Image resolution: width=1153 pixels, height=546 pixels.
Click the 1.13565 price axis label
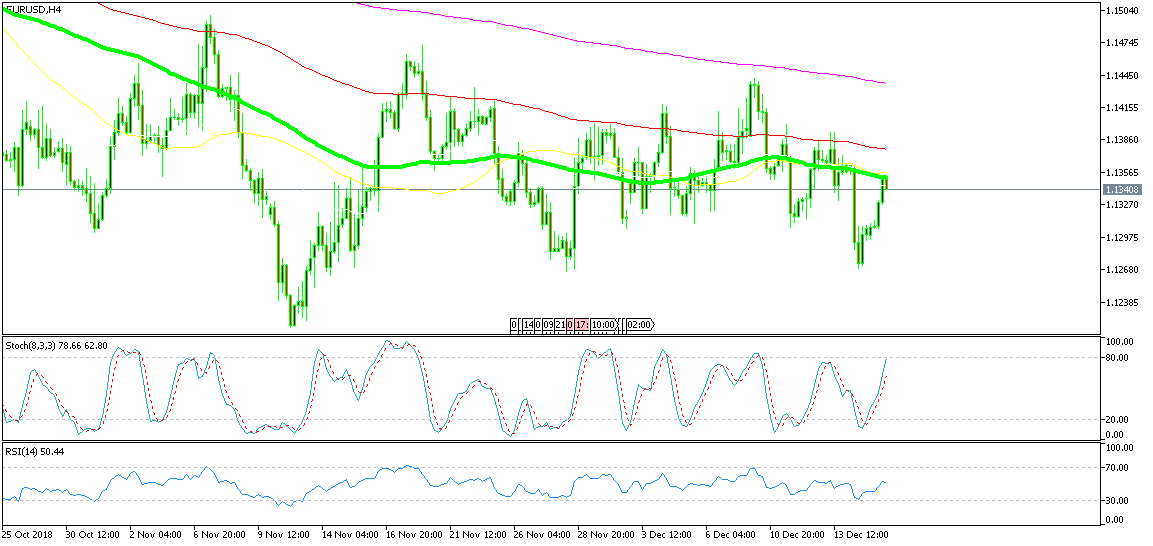pyautogui.click(x=1121, y=172)
